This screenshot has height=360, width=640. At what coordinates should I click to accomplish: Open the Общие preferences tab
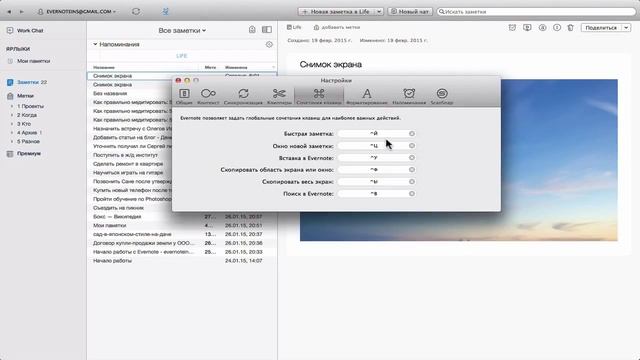(184, 96)
